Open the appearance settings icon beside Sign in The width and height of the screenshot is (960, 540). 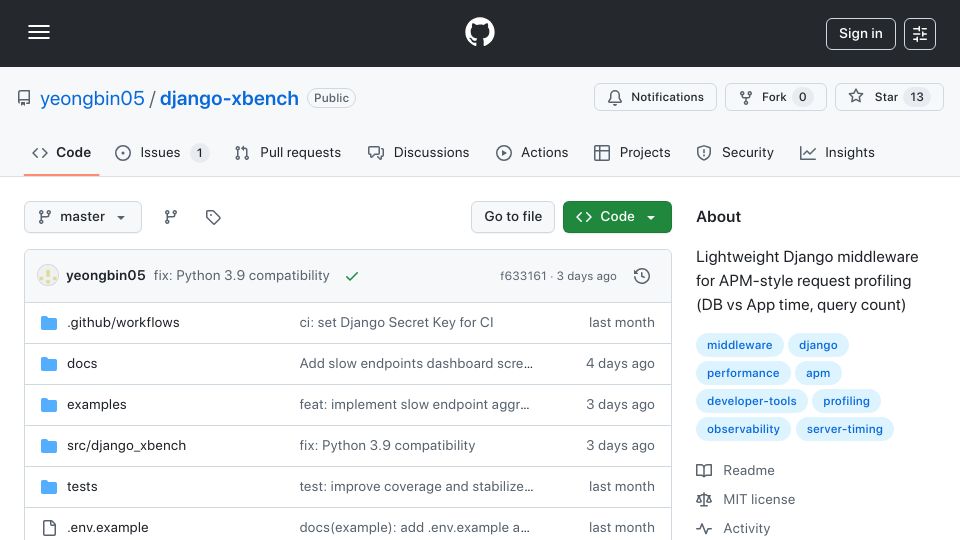click(x=920, y=34)
